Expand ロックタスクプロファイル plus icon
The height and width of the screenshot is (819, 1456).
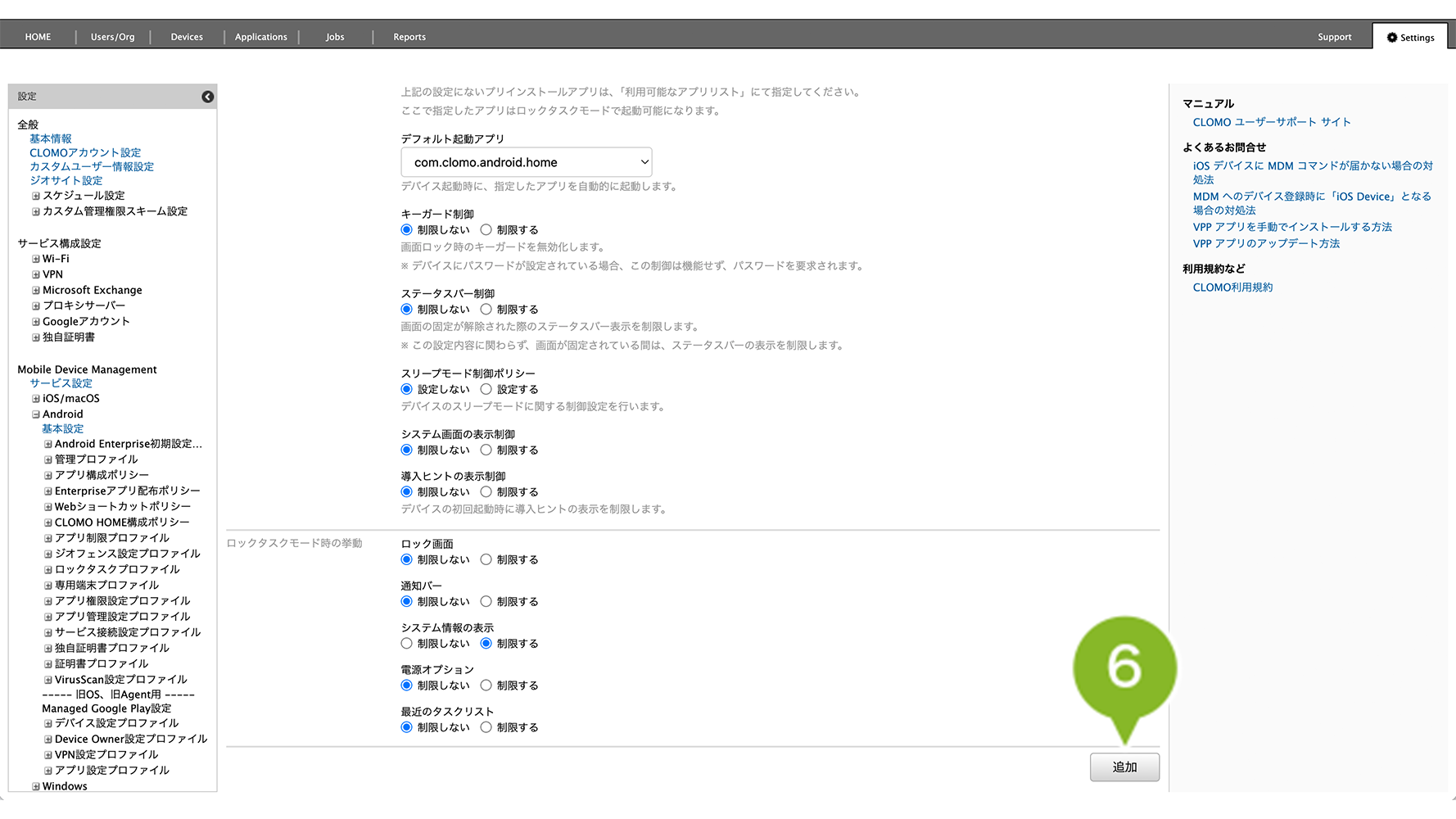(x=48, y=569)
